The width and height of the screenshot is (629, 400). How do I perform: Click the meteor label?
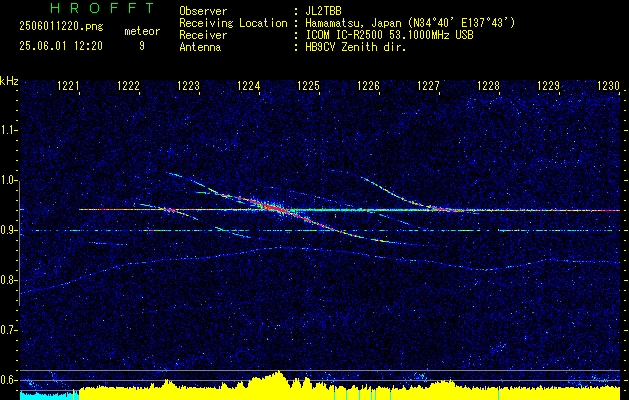click(142, 31)
